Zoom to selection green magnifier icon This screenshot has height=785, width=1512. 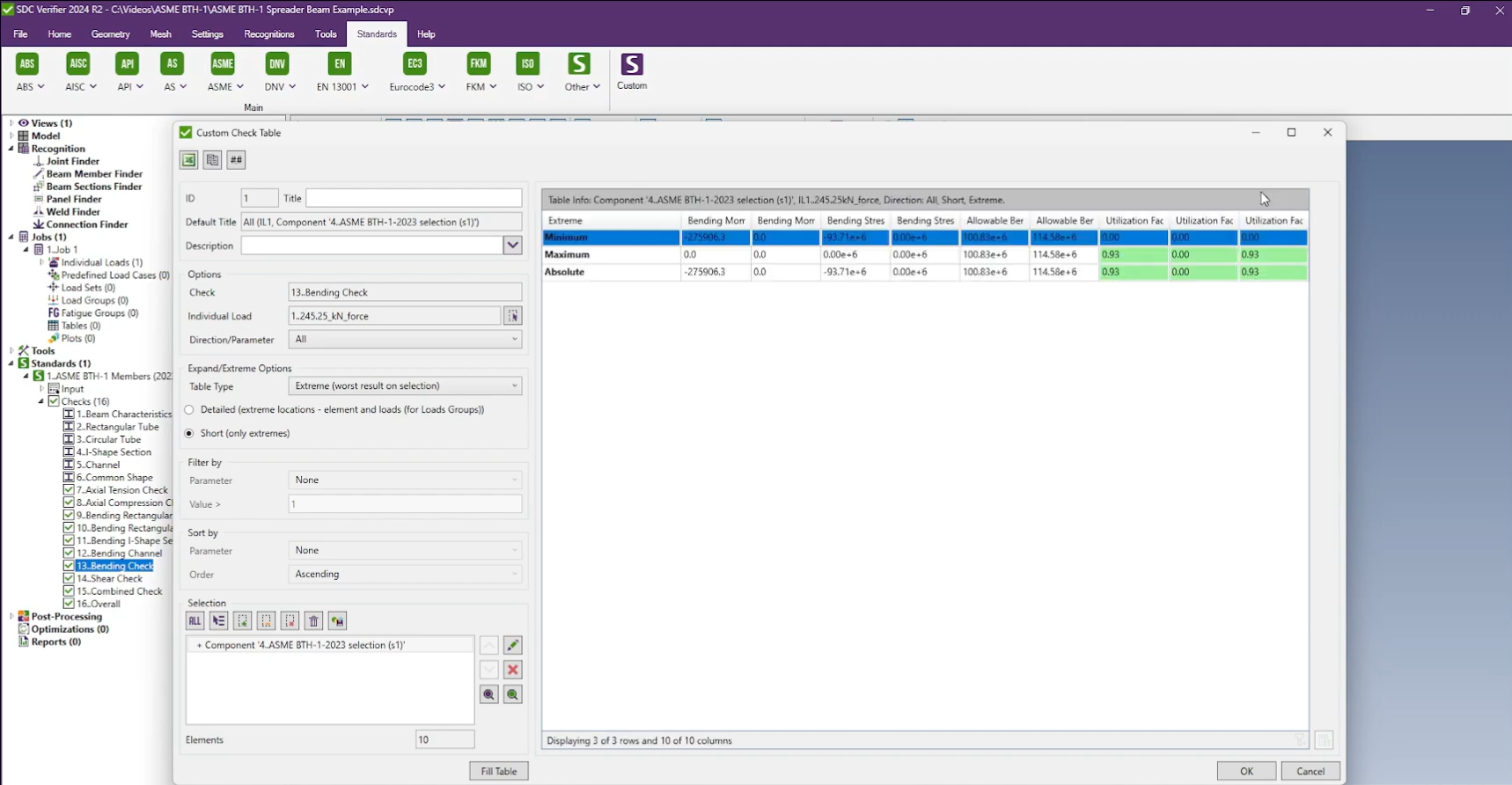(513, 694)
